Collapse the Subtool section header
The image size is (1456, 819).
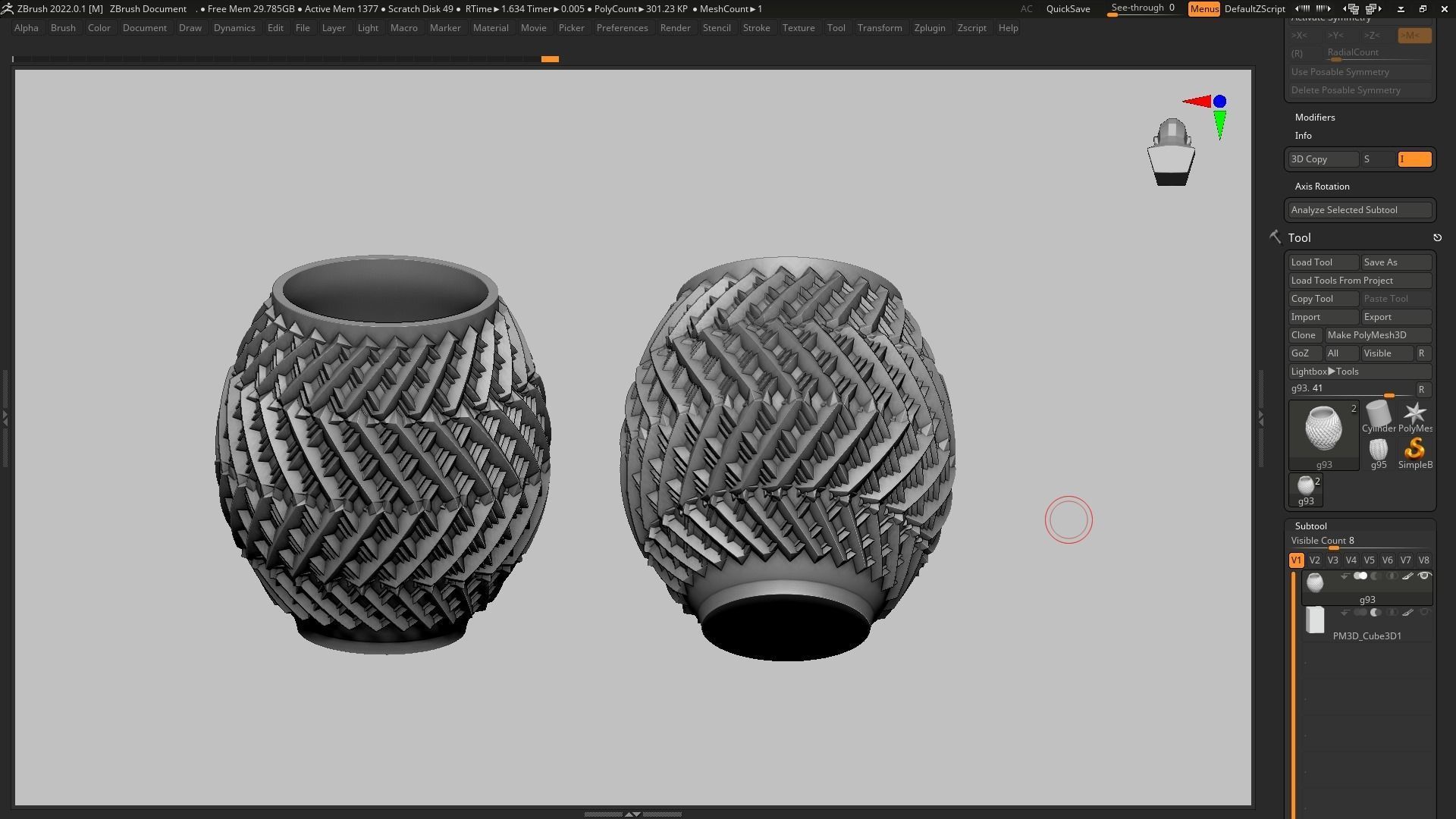pos(1310,526)
